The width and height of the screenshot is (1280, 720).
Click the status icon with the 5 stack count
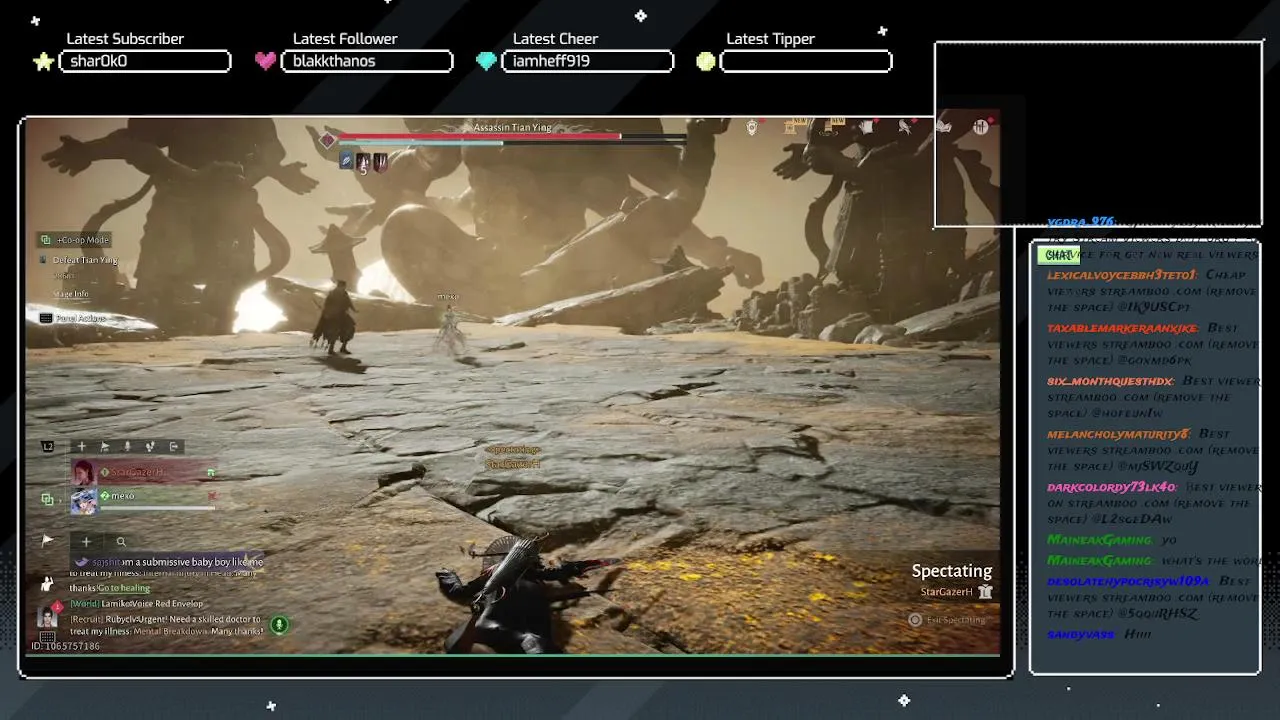tap(364, 161)
